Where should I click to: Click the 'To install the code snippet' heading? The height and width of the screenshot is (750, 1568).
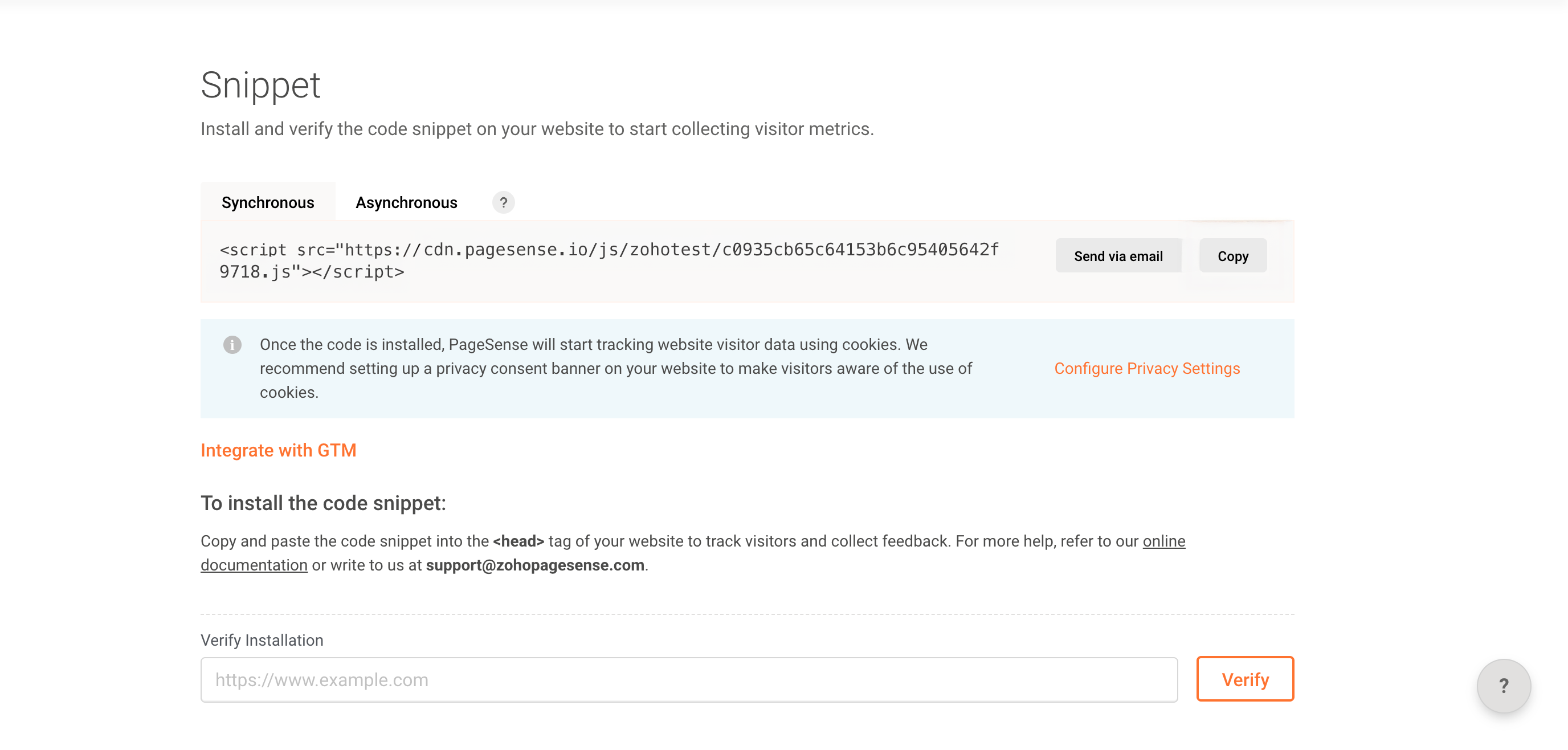323,503
